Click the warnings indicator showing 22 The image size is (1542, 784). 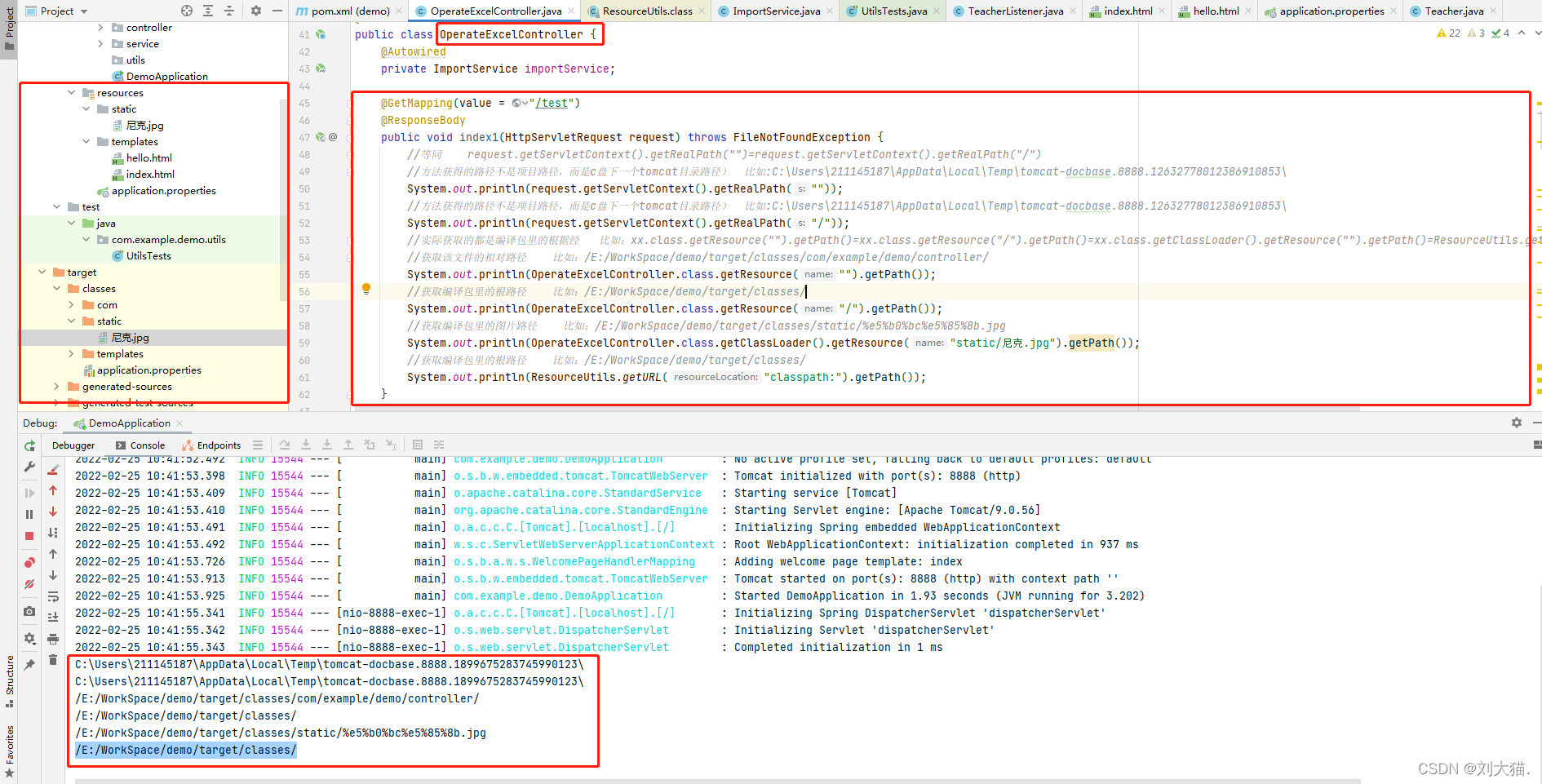(x=1449, y=33)
